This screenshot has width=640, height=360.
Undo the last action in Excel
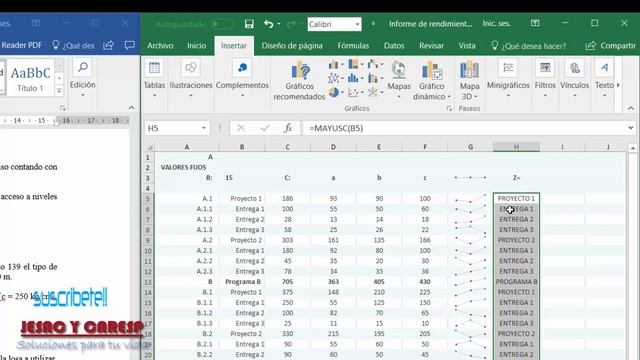click(269, 24)
